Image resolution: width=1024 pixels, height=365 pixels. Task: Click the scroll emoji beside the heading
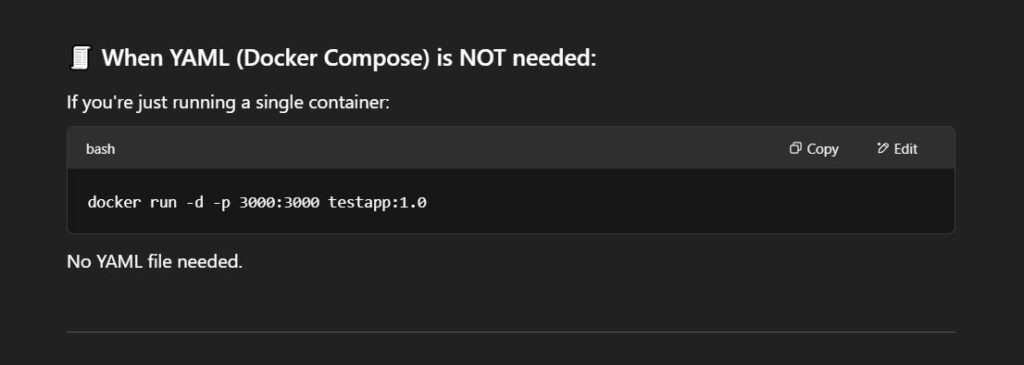coord(80,58)
